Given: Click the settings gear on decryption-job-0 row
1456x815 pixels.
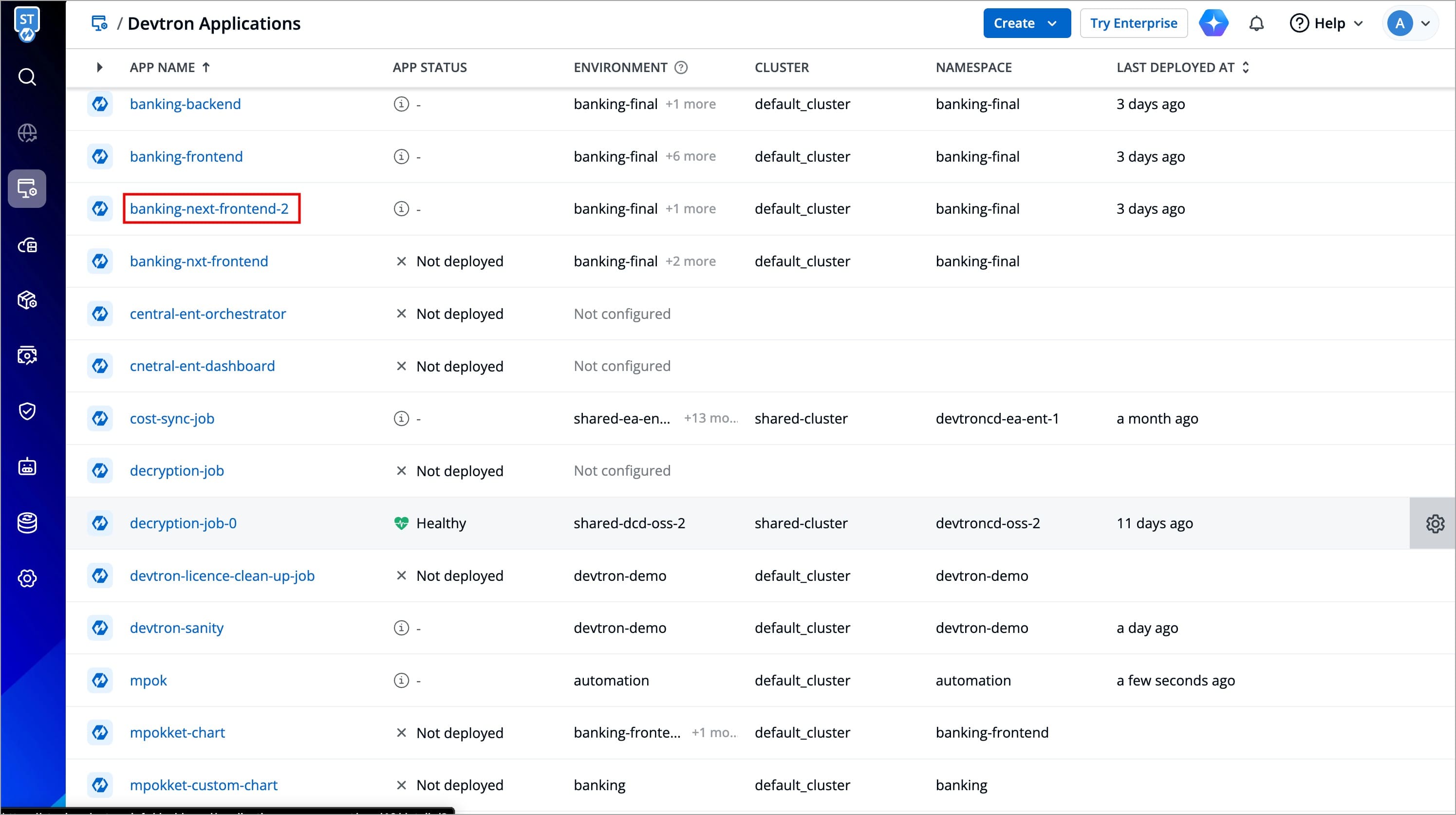Looking at the screenshot, I should (1435, 523).
